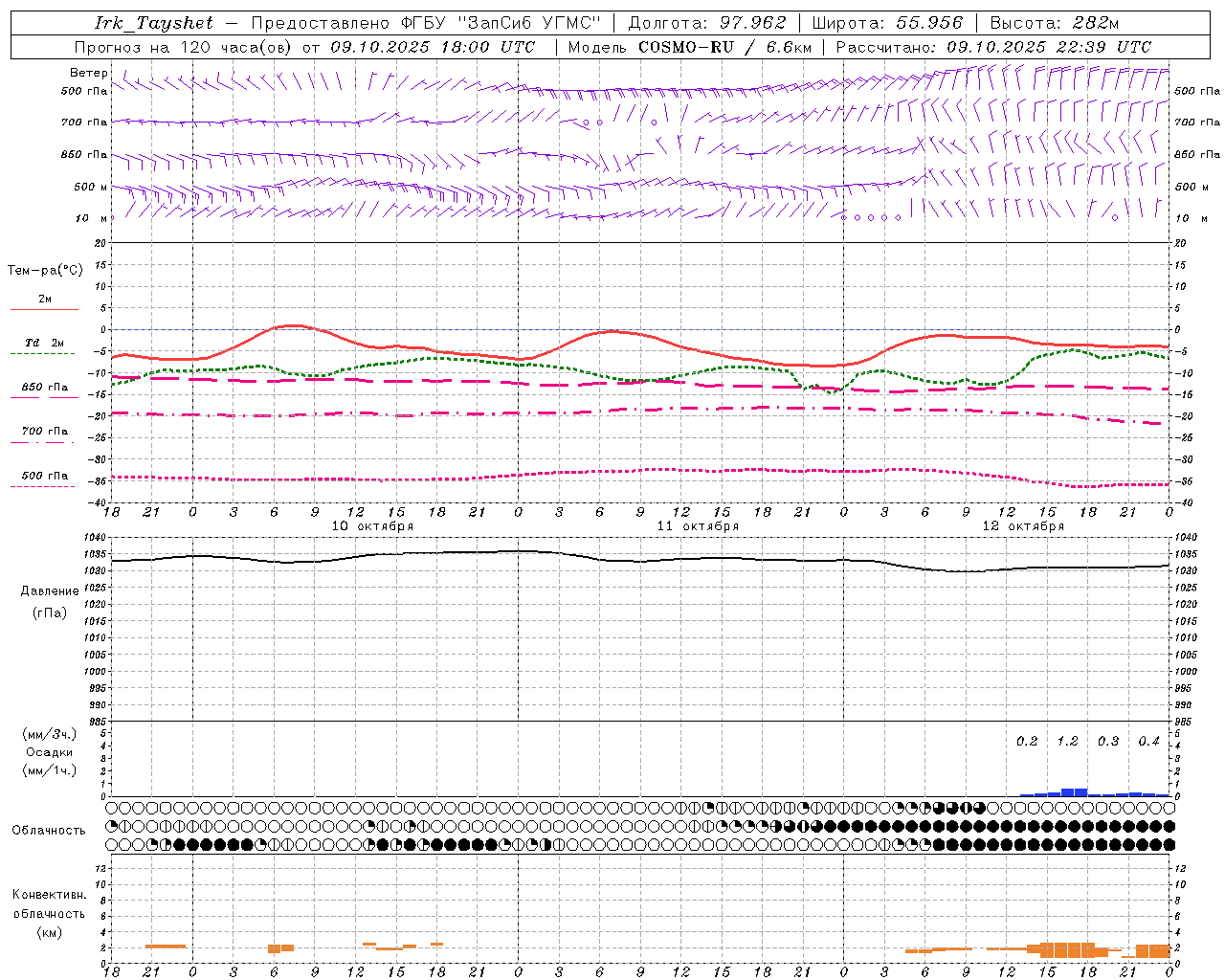Click the right-side 850 гПа wind level label
The image size is (1225, 980).
(1197, 154)
